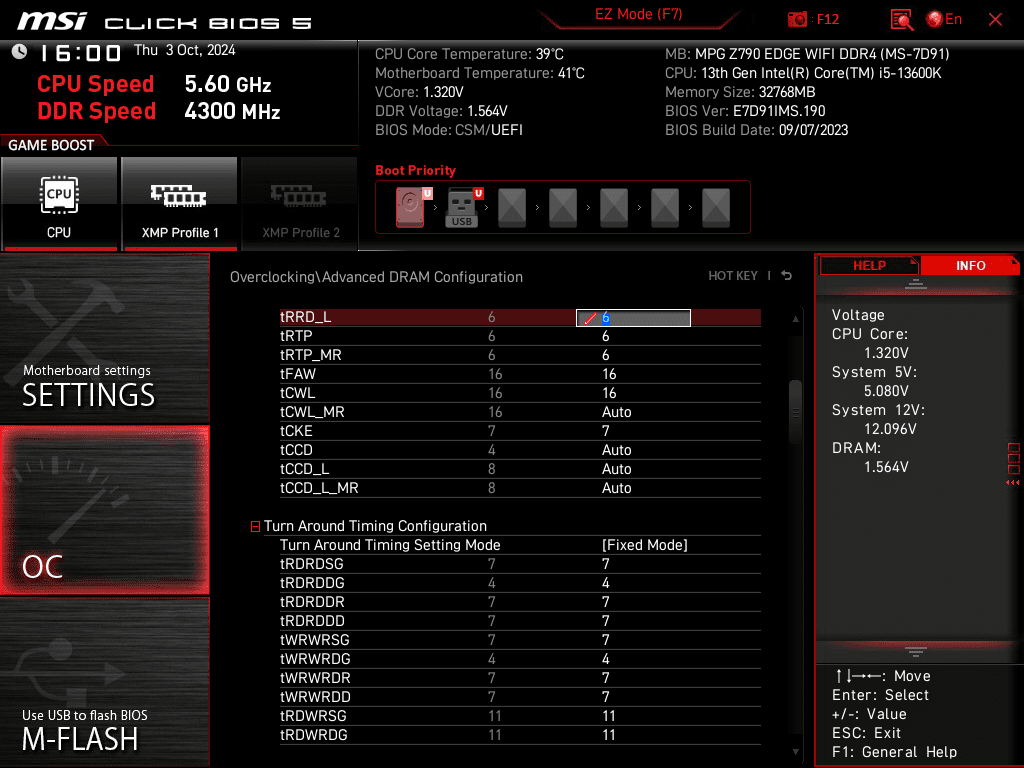Select the tCKE timing value

(x=605, y=431)
